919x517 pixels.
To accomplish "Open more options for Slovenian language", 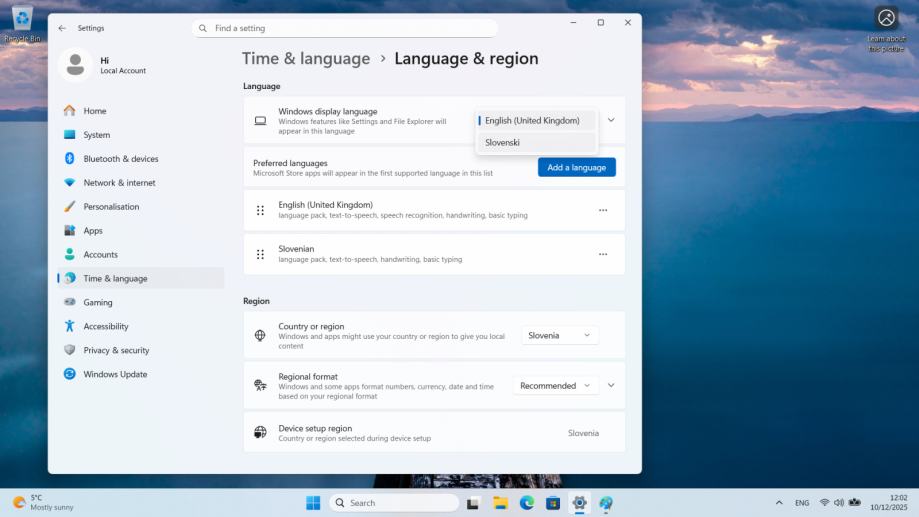I will pos(603,254).
